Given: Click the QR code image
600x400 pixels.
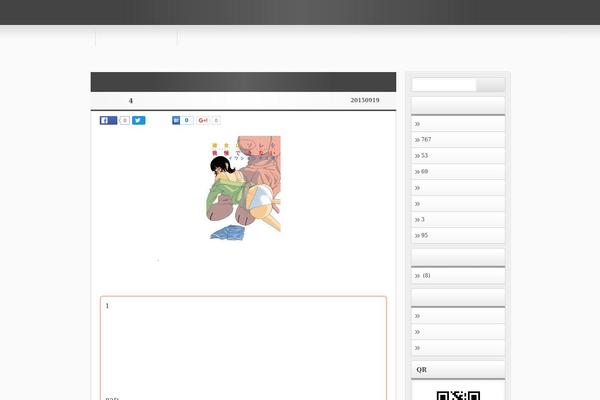Looking at the screenshot, I should click(x=458, y=395).
